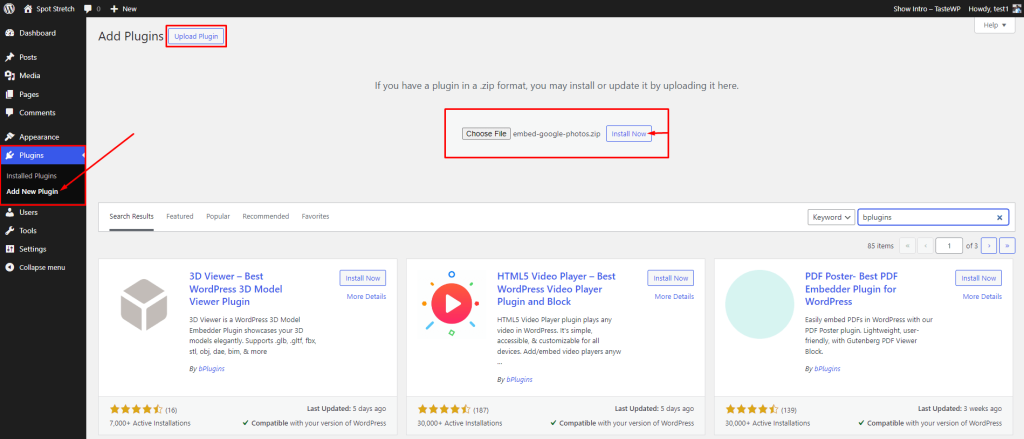
Task: Click the WordPress logo icon
Action: tap(10, 9)
